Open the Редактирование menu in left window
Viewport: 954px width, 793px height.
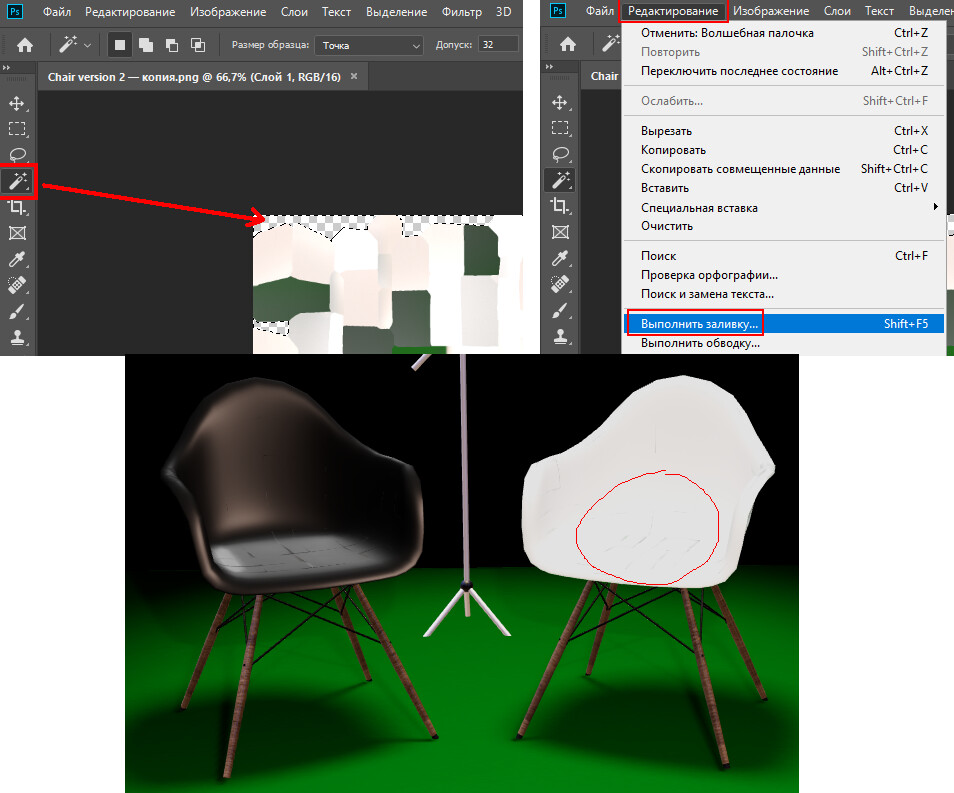pos(130,12)
